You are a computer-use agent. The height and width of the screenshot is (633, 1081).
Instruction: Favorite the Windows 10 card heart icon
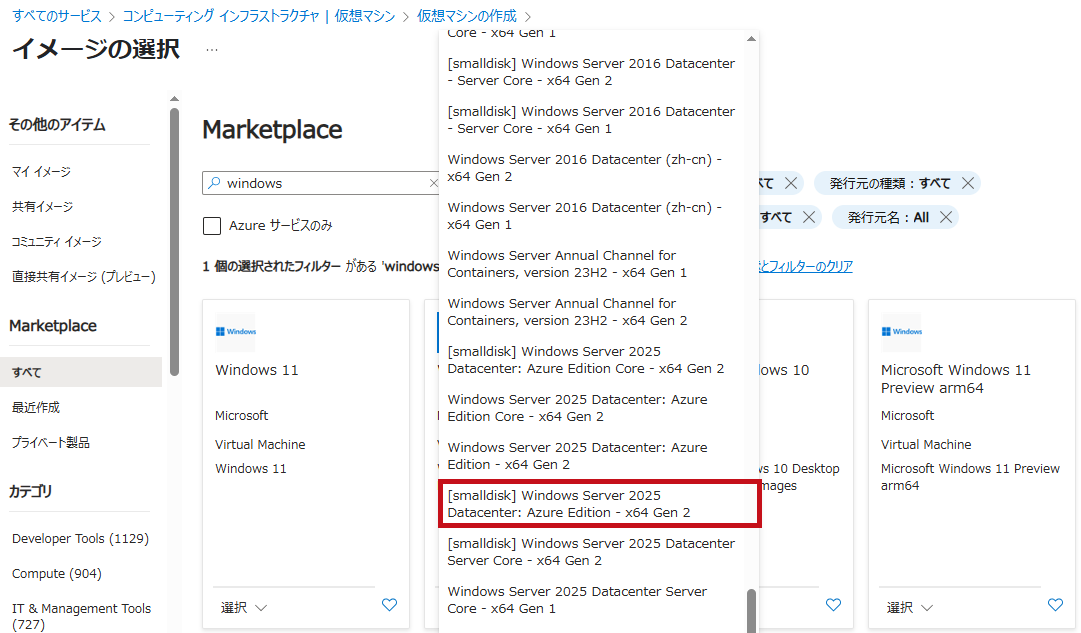click(x=834, y=605)
